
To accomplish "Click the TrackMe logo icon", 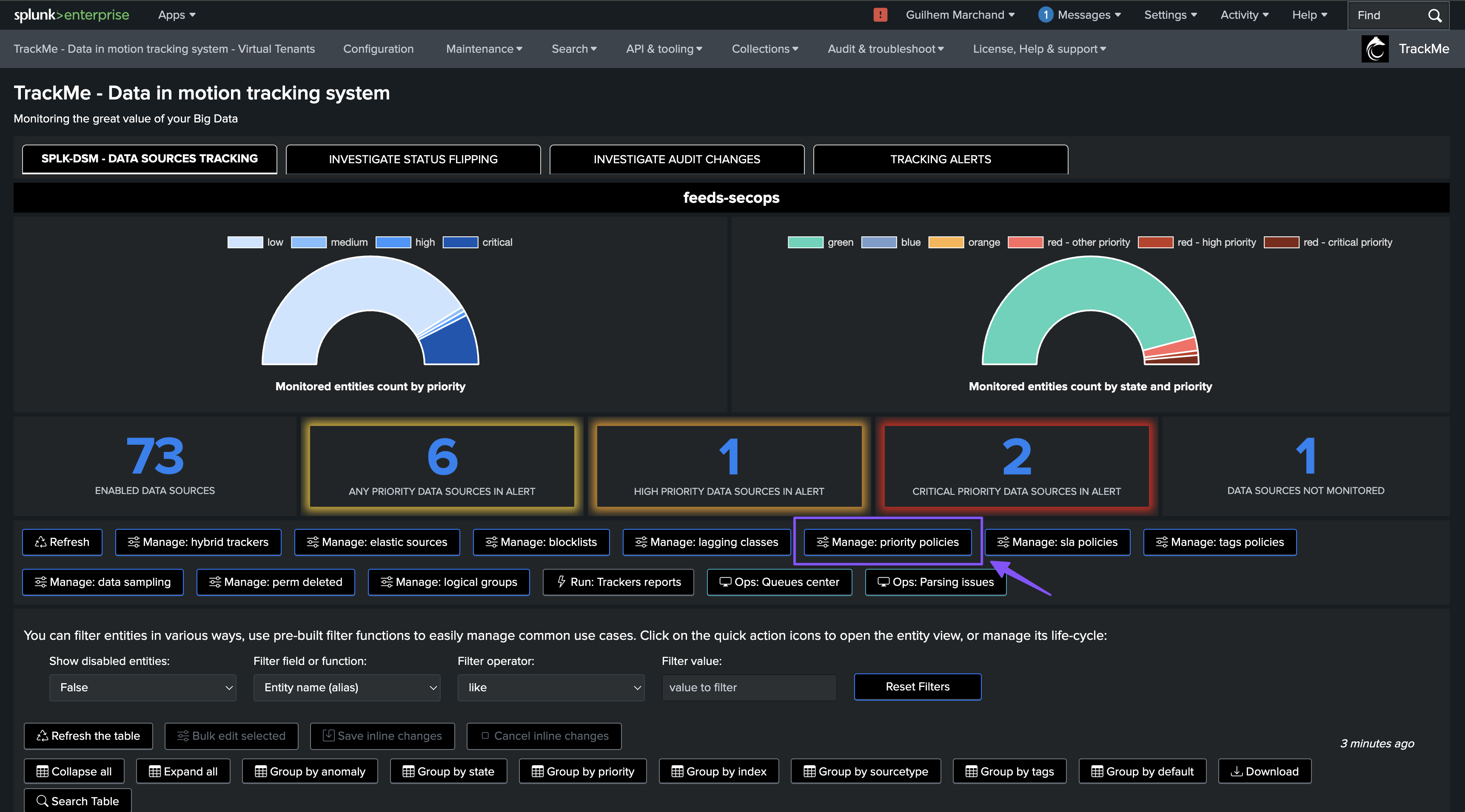I will coord(1374,49).
